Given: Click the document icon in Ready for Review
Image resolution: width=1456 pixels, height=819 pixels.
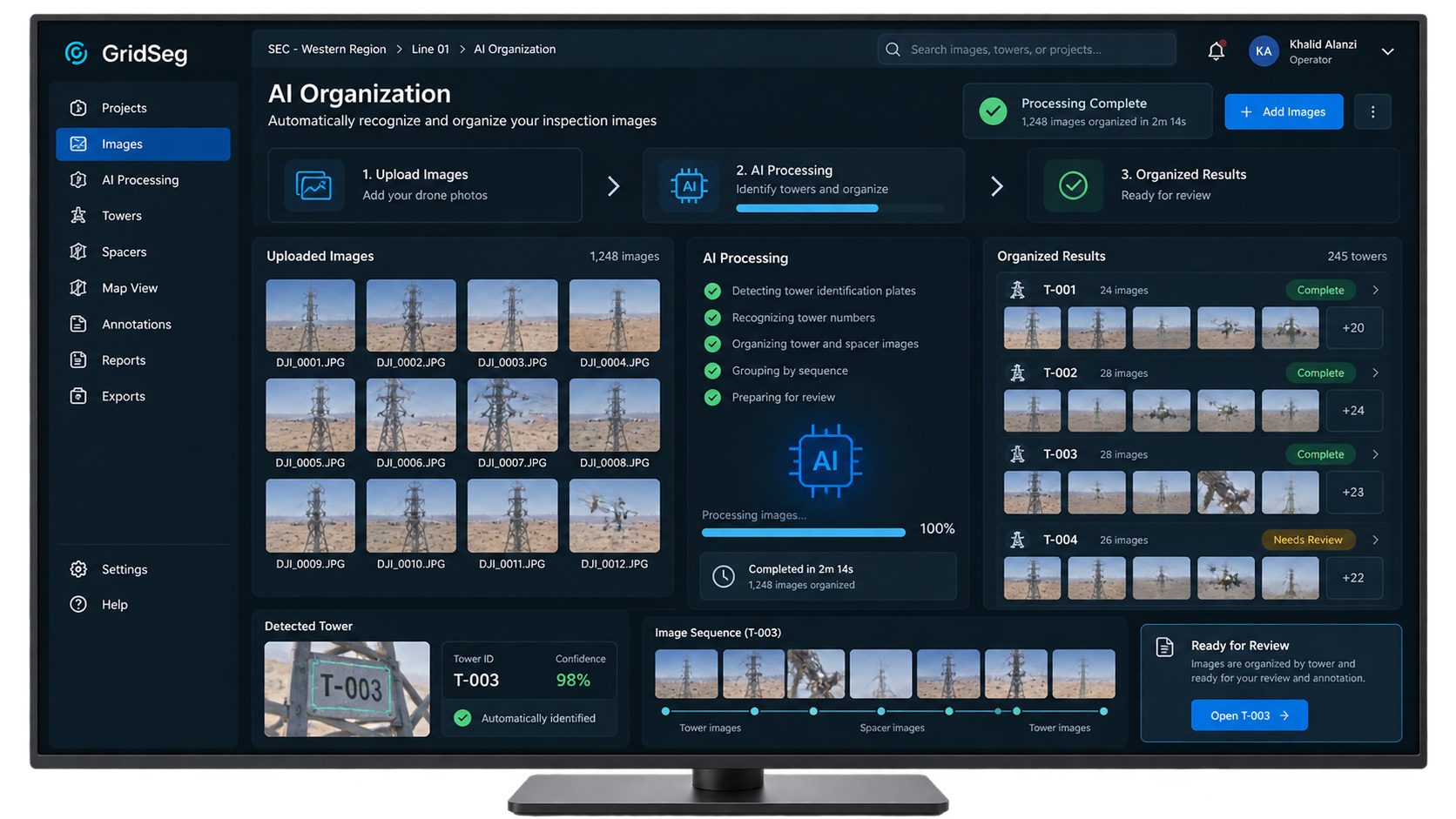Looking at the screenshot, I should click(x=1164, y=647).
